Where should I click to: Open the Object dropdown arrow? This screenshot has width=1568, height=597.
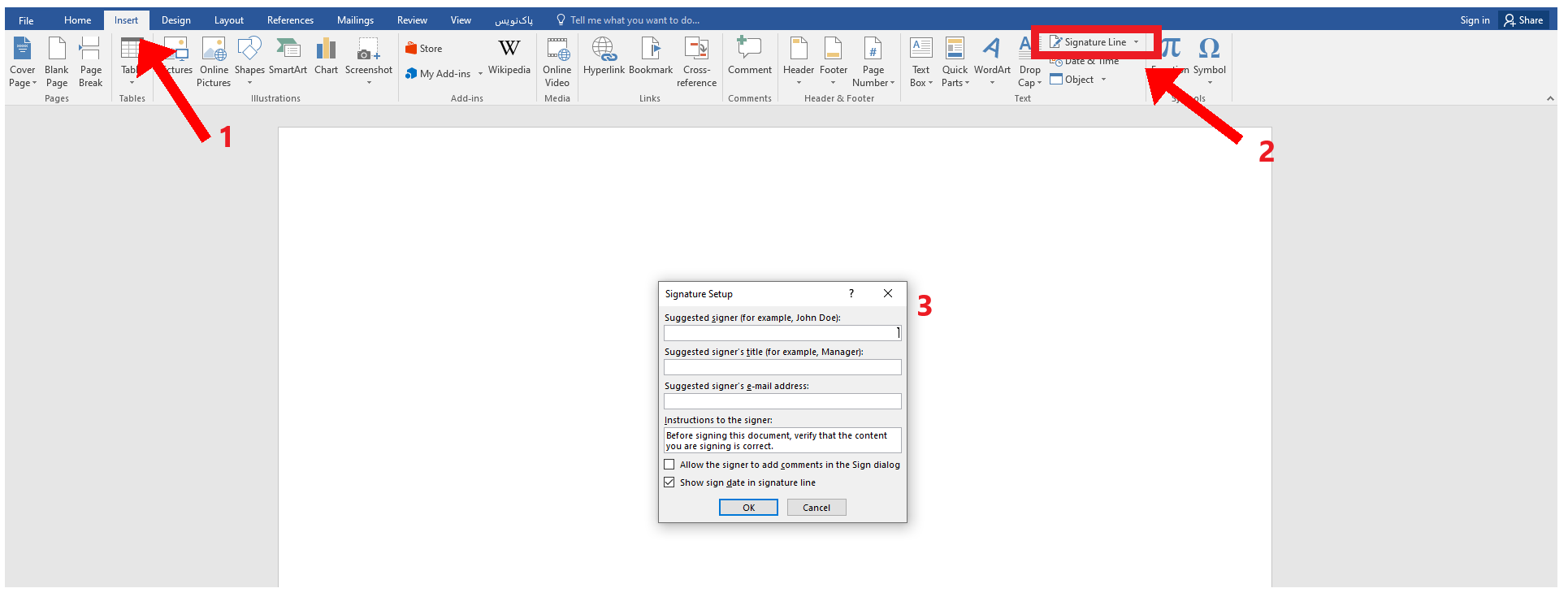1103,80
